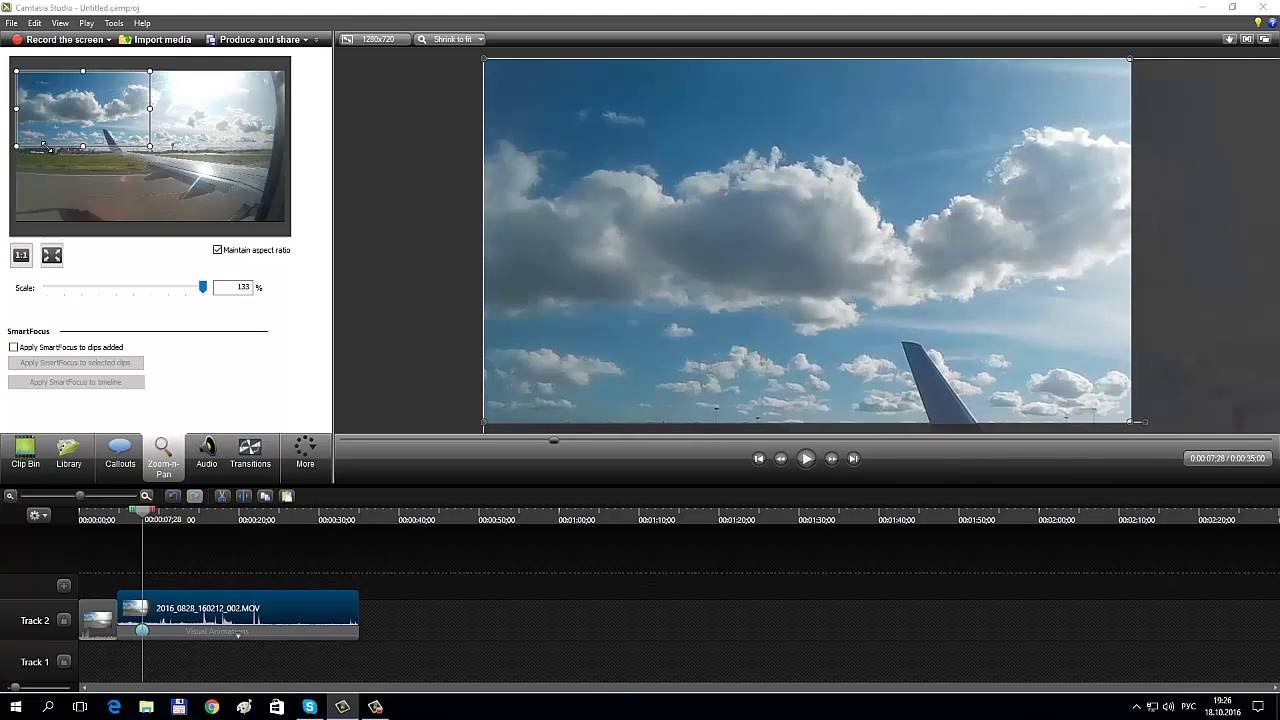Open the Library tab

69,453
